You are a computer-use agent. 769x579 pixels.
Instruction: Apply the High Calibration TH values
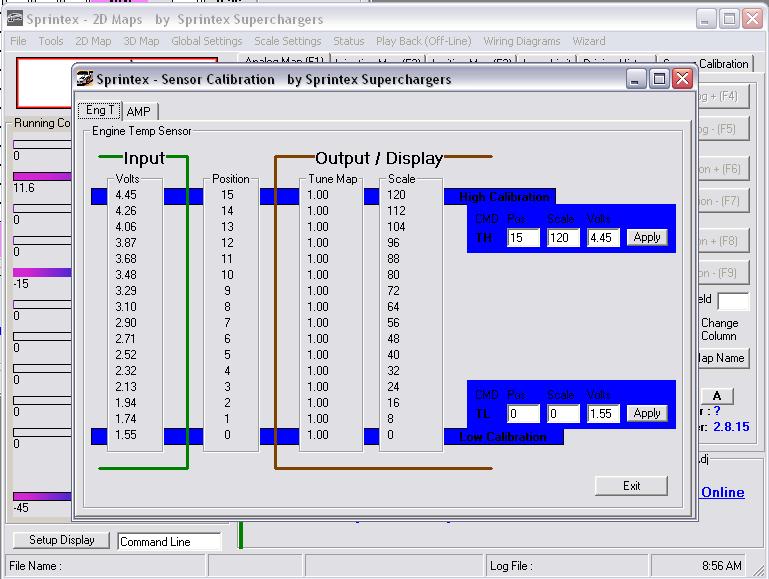pos(647,237)
